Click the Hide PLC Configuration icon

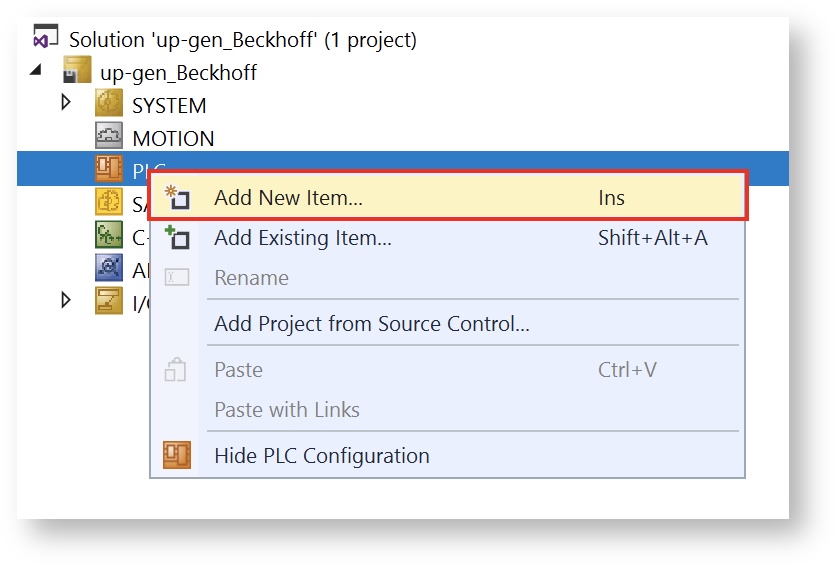tap(177, 455)
